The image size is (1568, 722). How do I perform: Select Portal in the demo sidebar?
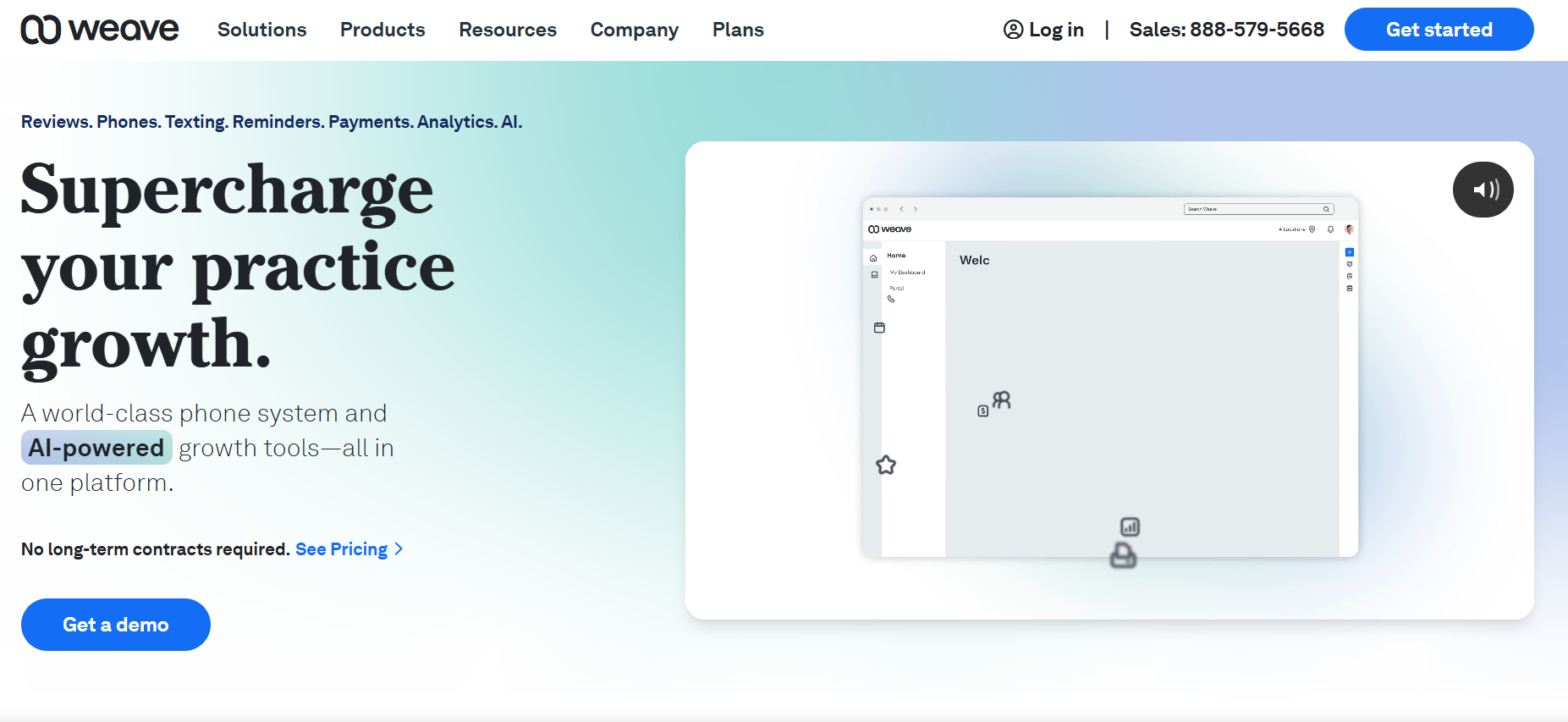[x=897, y=289]
